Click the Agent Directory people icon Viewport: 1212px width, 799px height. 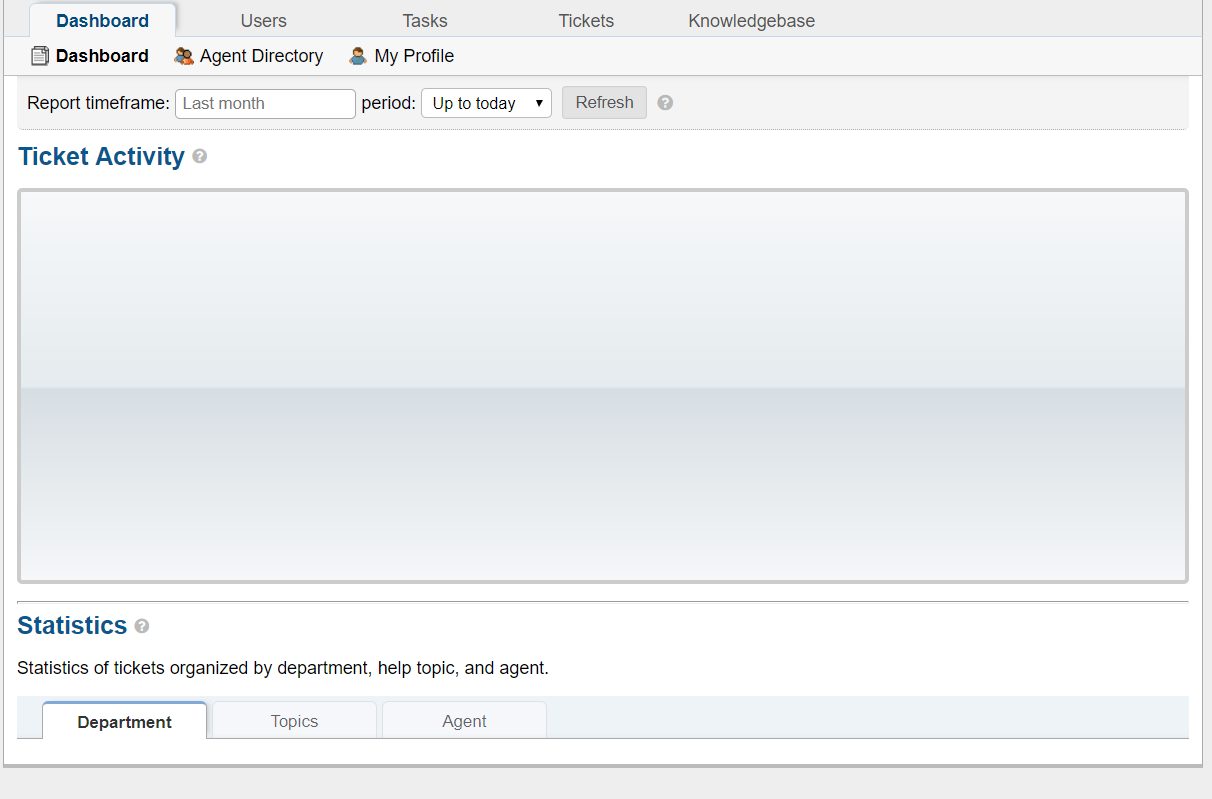[x=184, y=56]
